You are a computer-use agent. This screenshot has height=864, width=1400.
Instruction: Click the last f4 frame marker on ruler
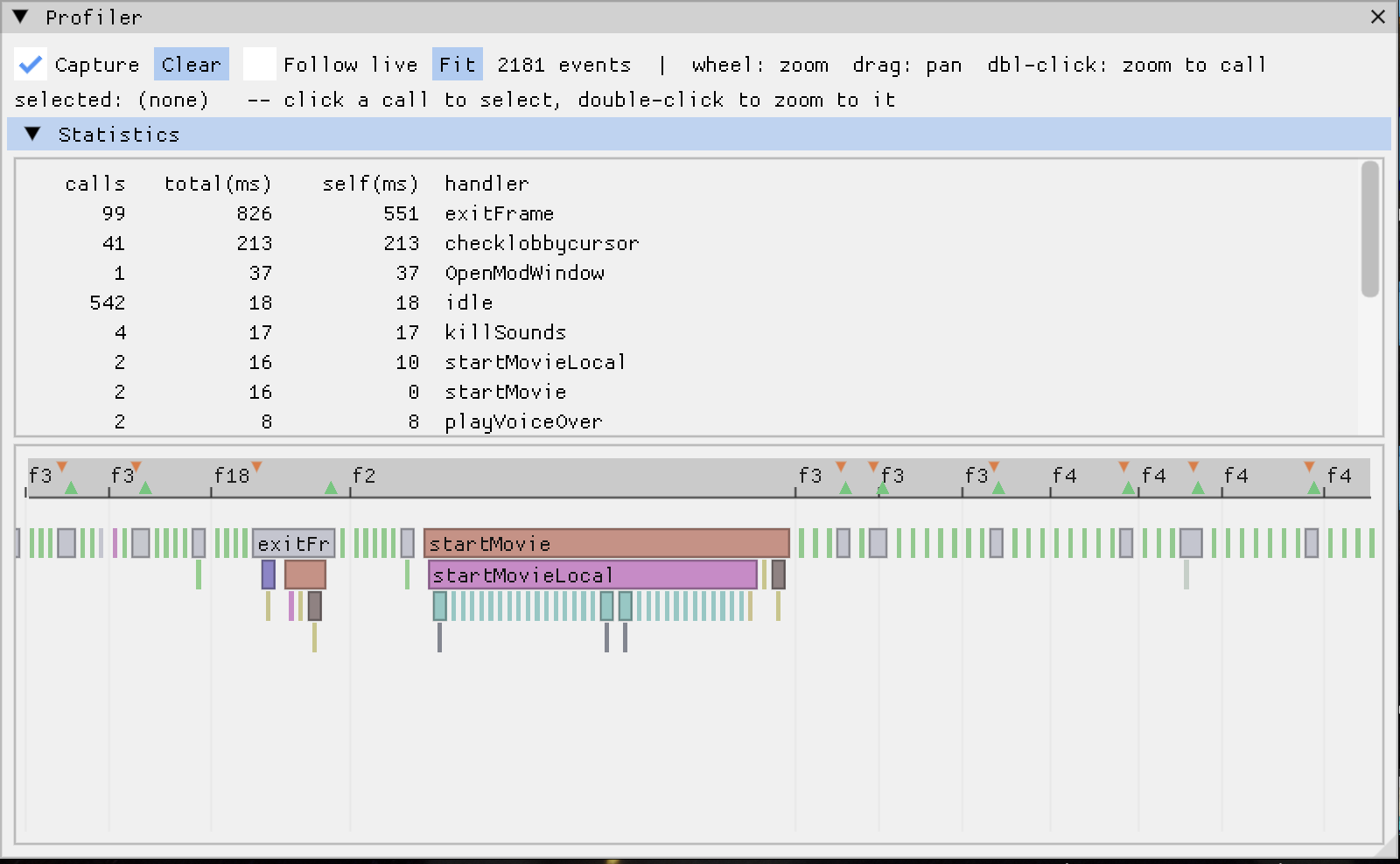1340,476
